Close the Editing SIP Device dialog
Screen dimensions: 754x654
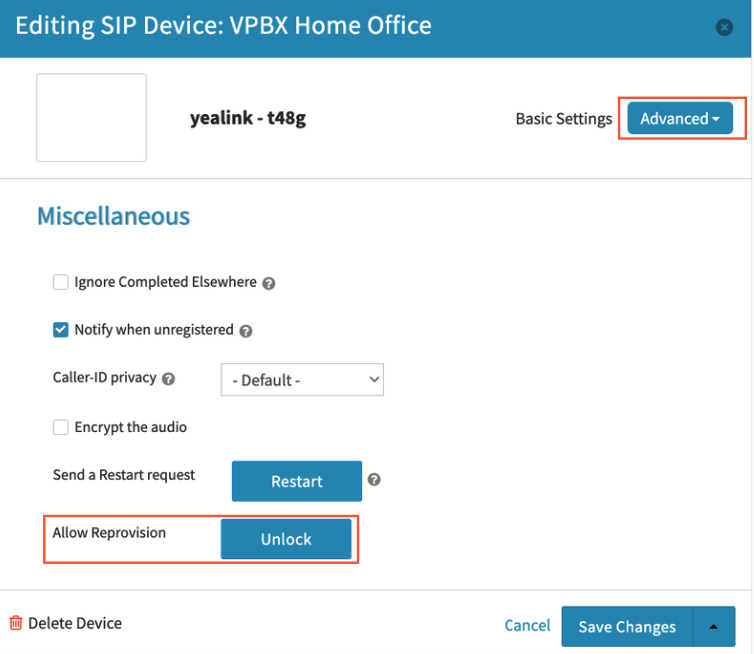point(724,27)
